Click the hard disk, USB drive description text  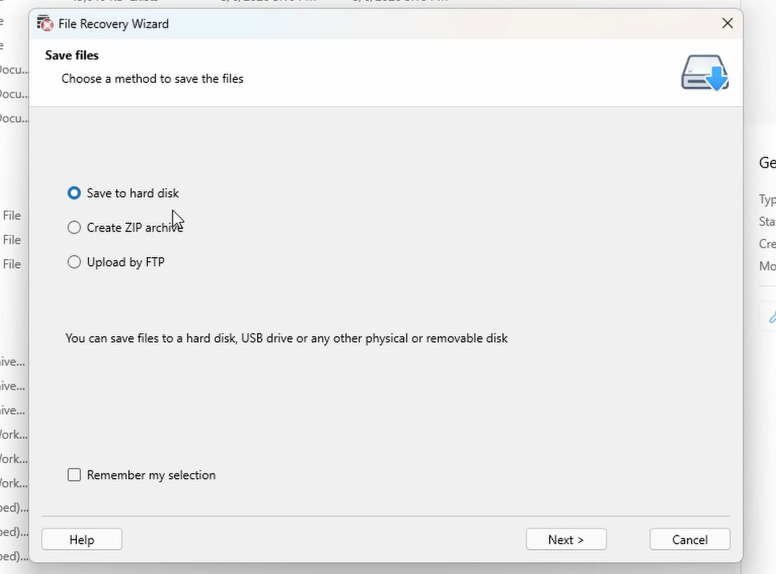[x=287, y=338]
